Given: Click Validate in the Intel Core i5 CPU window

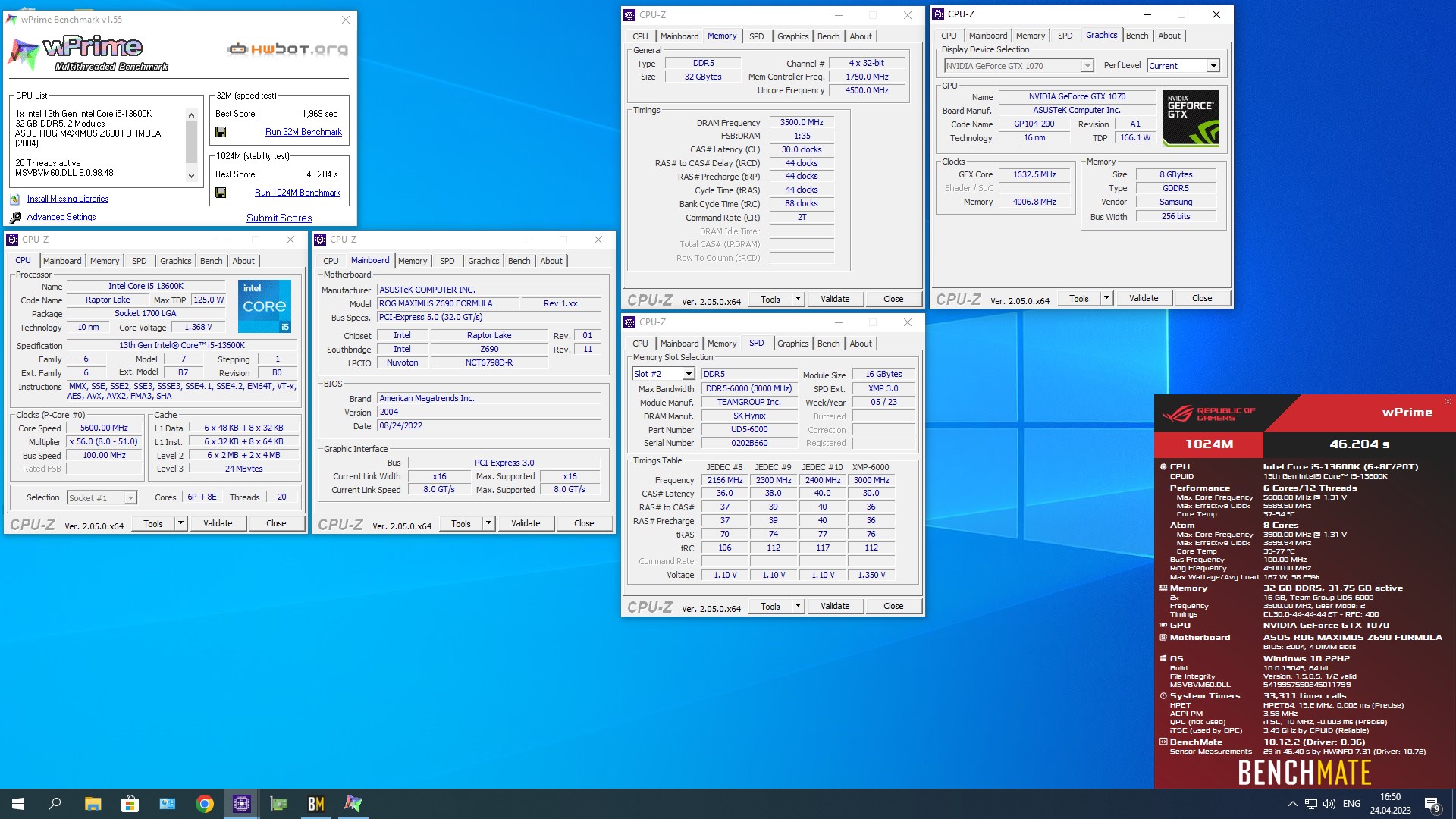Looking at the screenshot, I should (218, 523).
